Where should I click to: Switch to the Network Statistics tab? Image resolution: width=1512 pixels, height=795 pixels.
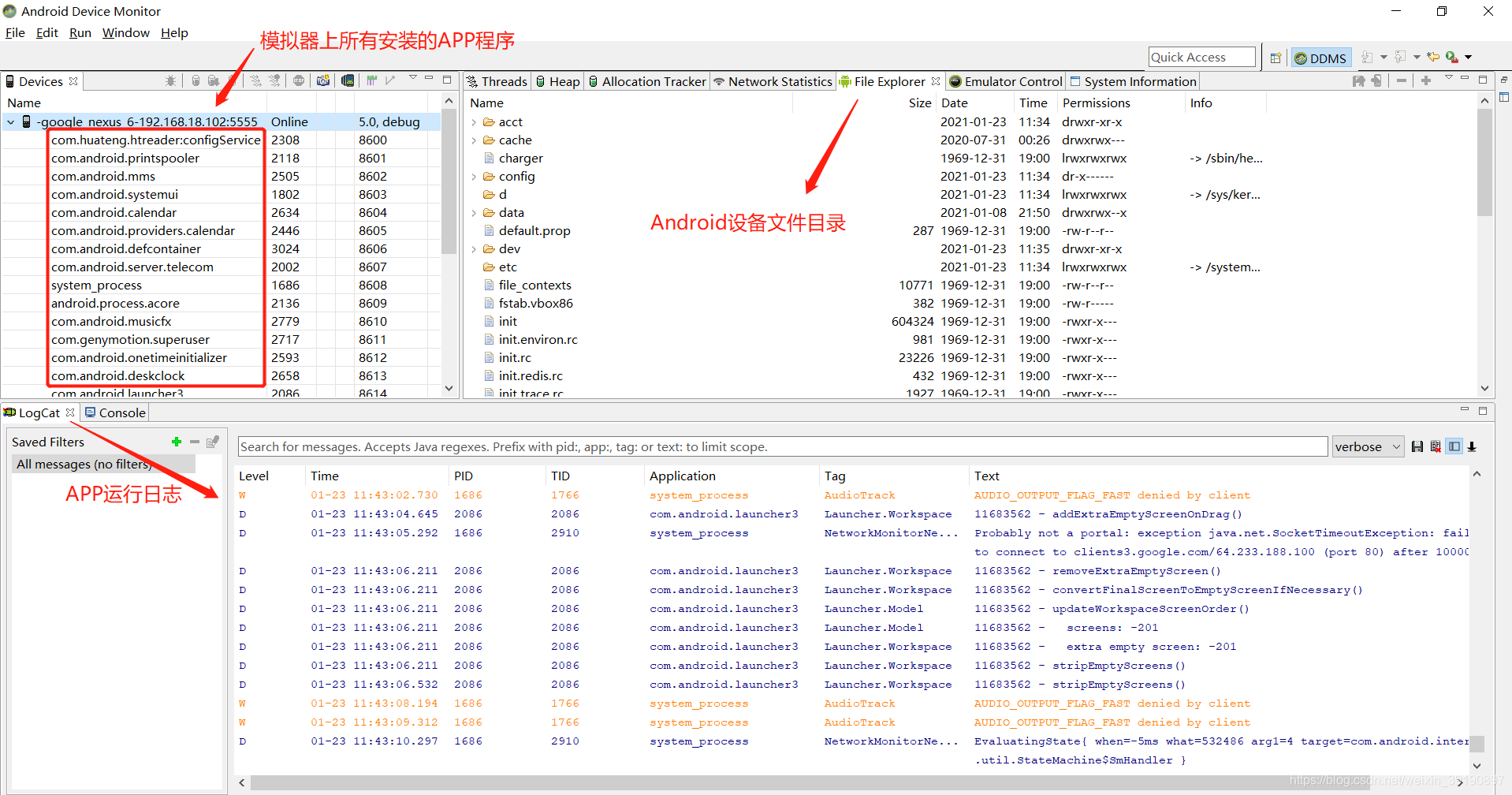pos(773,81)
